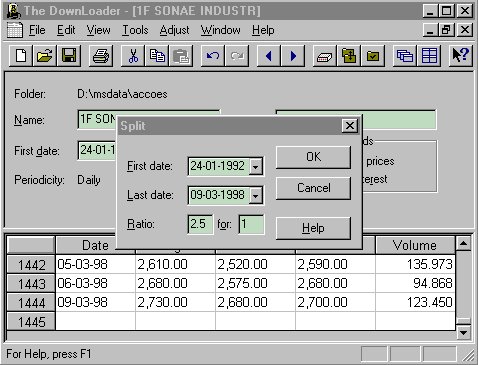Screen dimensions: 478x365
Task: Open a file with the folder icon
Action: click(45, 56)
